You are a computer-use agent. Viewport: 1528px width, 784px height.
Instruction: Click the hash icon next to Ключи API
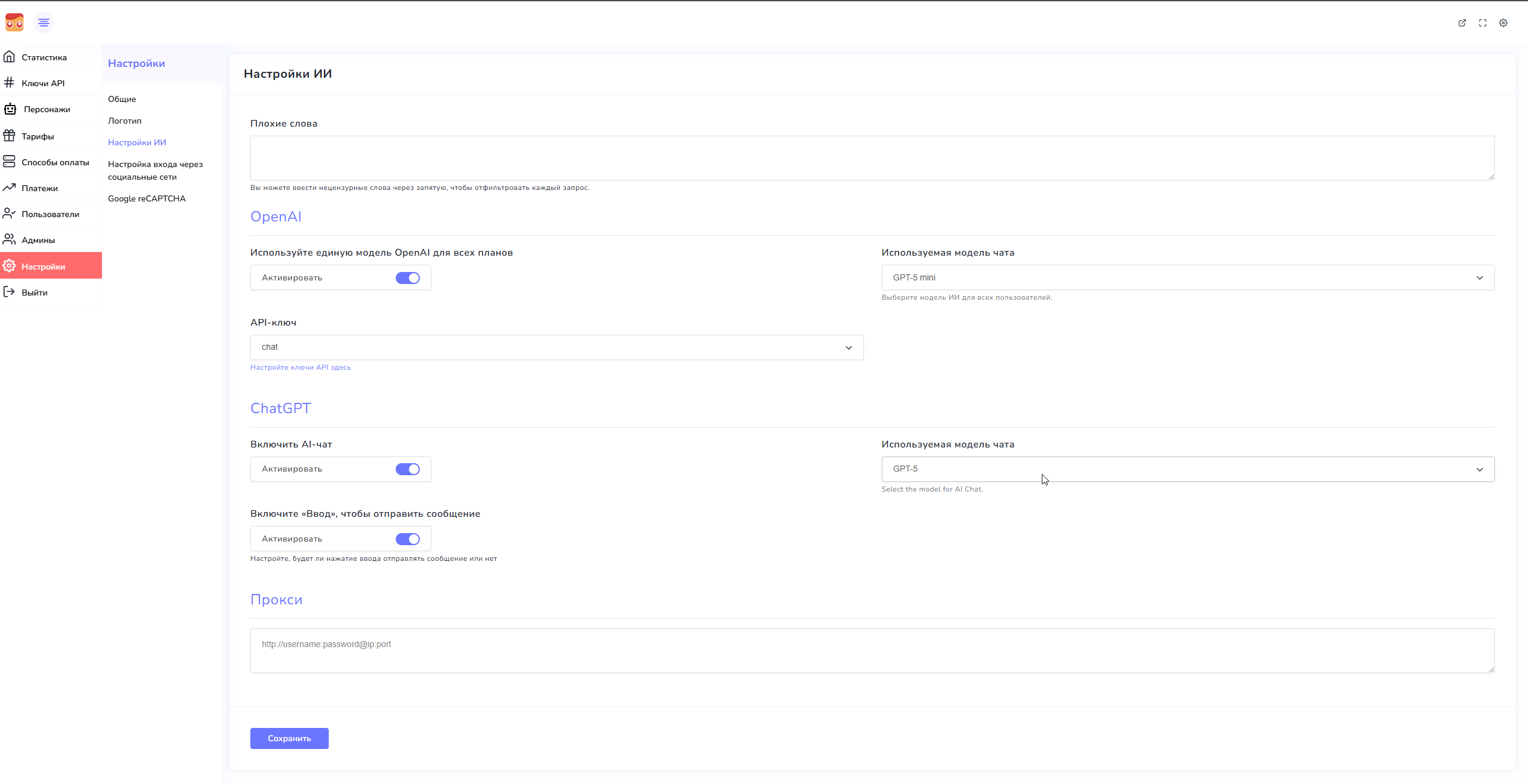tap(9, 83)
